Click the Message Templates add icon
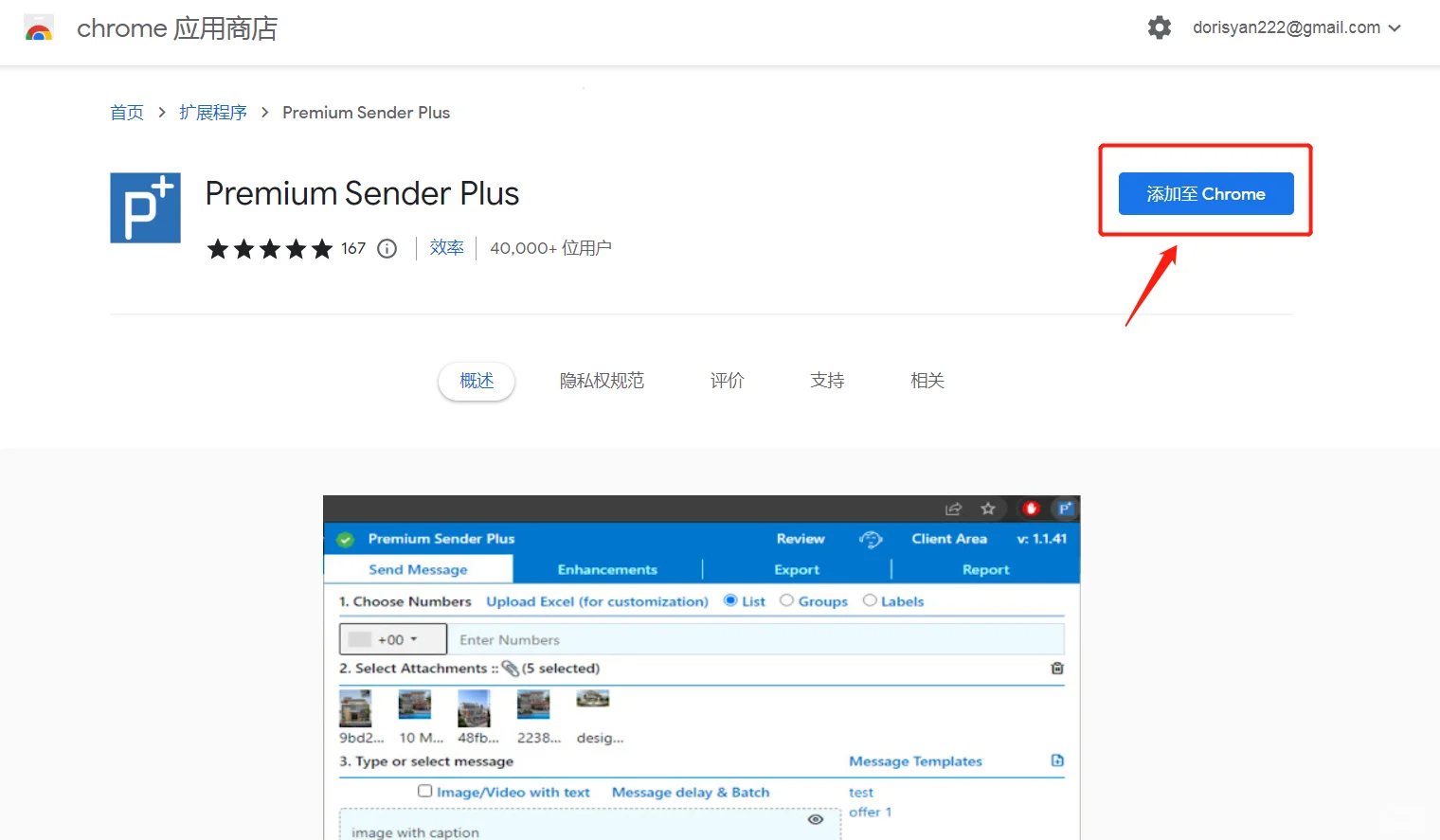1440x840 pixels. (x=1057, y=760)
